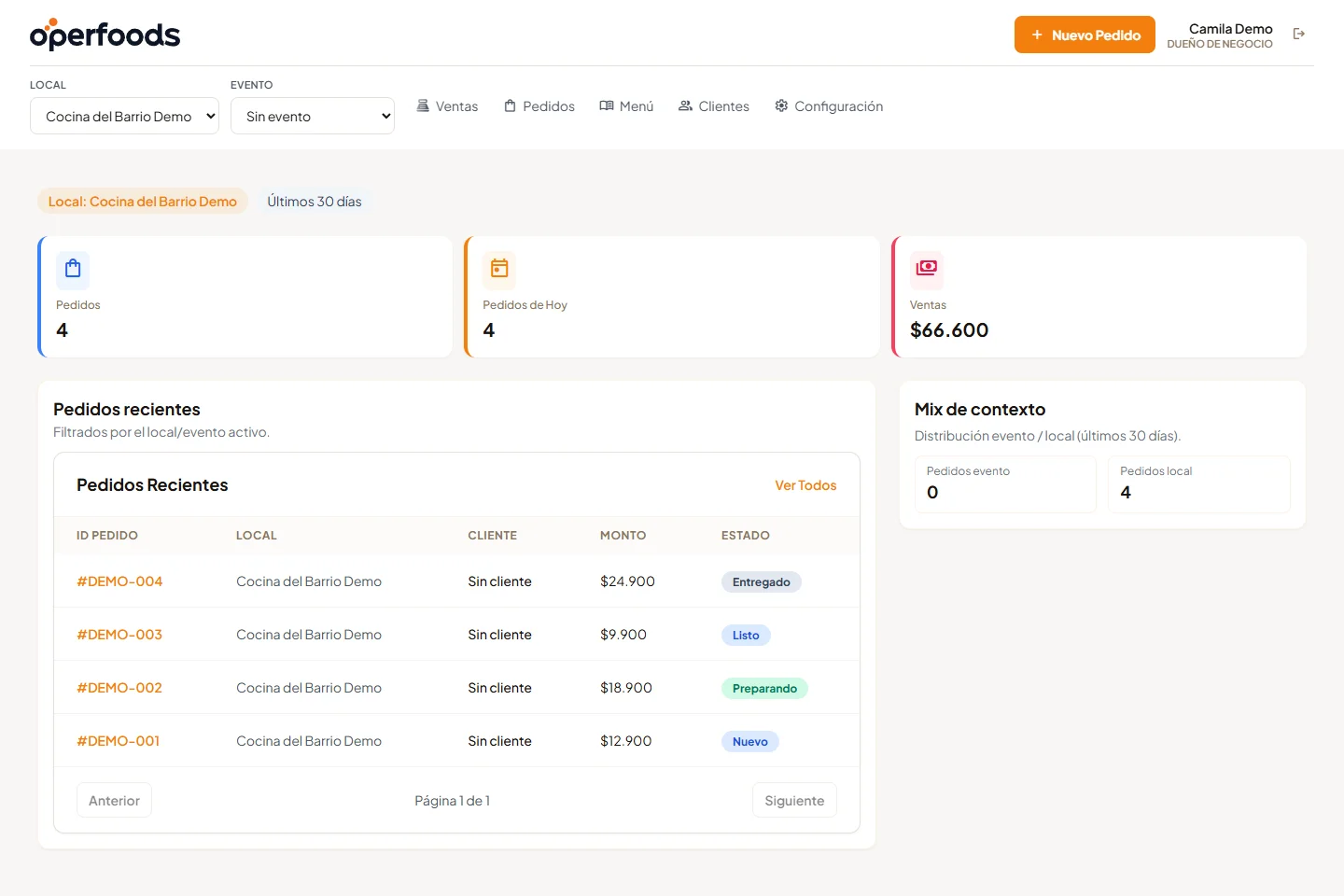This screenshot has width=1344, height=896.
Task: Click the shopping bag icon in Pedidos card
Action: [73, 270]
